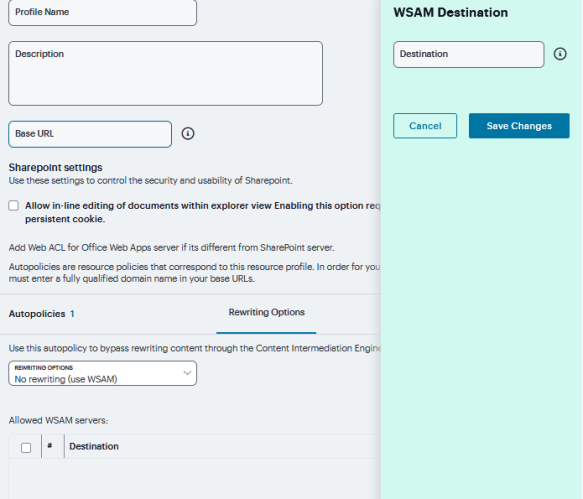The image size is (583, 499).
Task: Click the info icon beside Base URL
Action: click(x=188, y=133)
